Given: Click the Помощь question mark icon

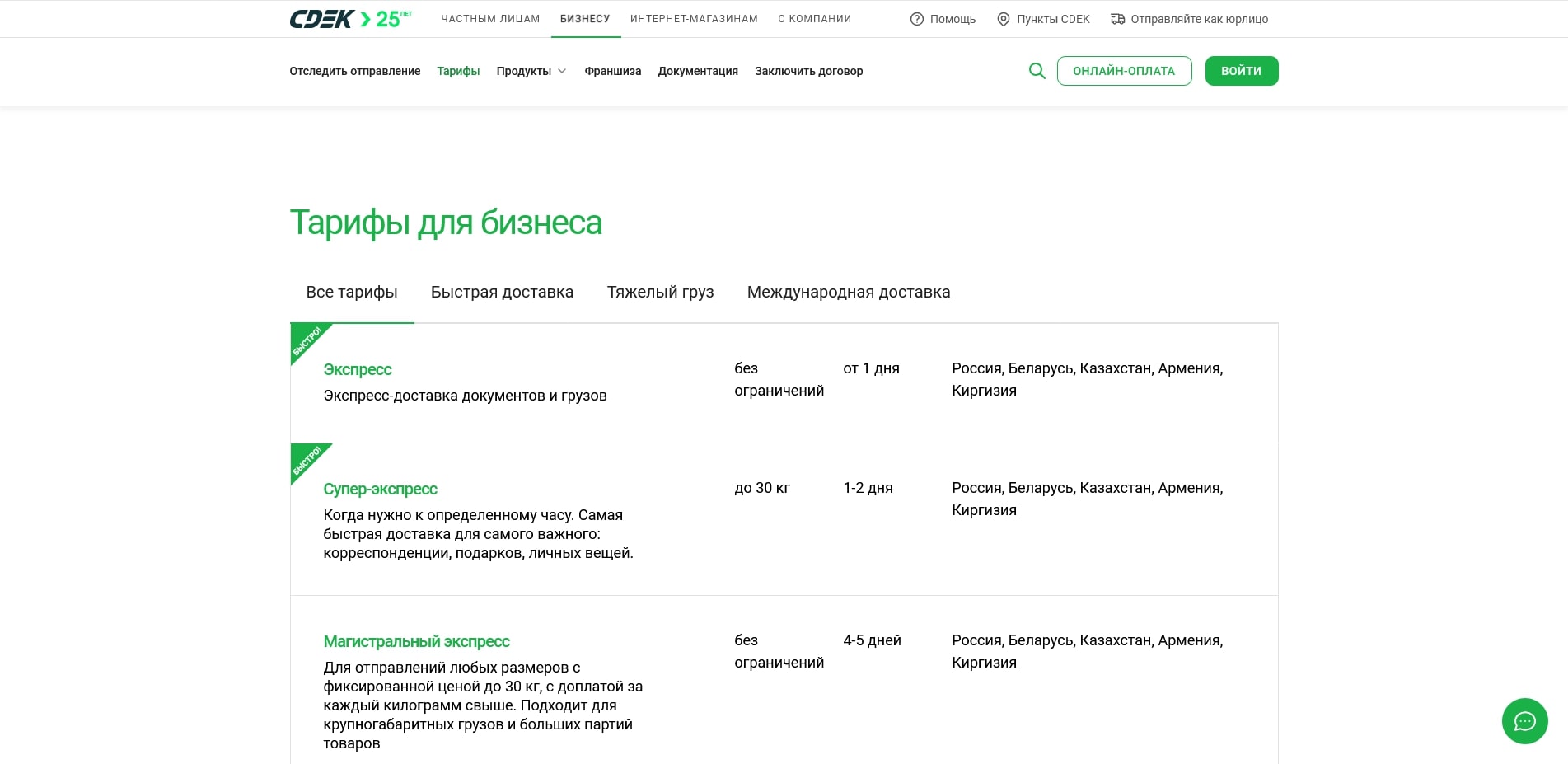Looking at the screenshot, I should (x=916, y=19).
